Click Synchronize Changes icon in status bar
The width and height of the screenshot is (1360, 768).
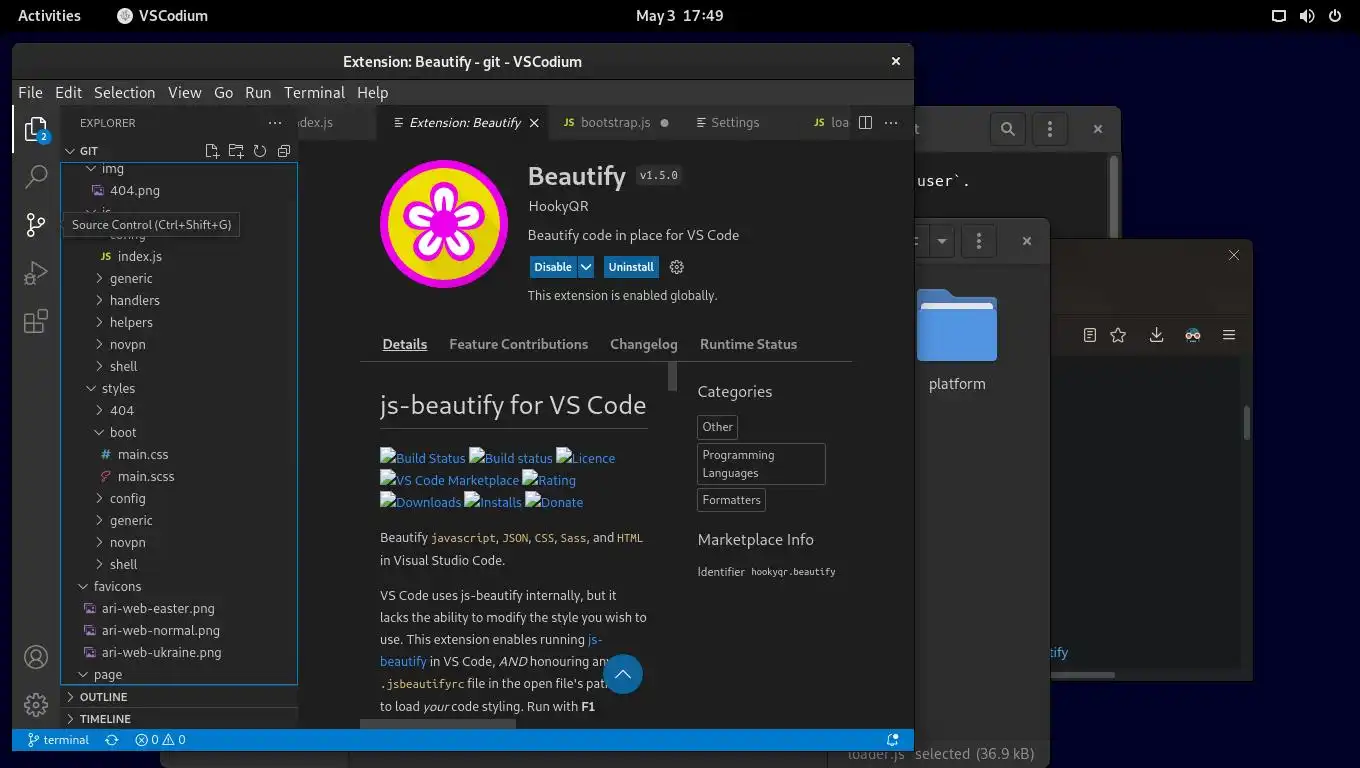tap(112, 740)
